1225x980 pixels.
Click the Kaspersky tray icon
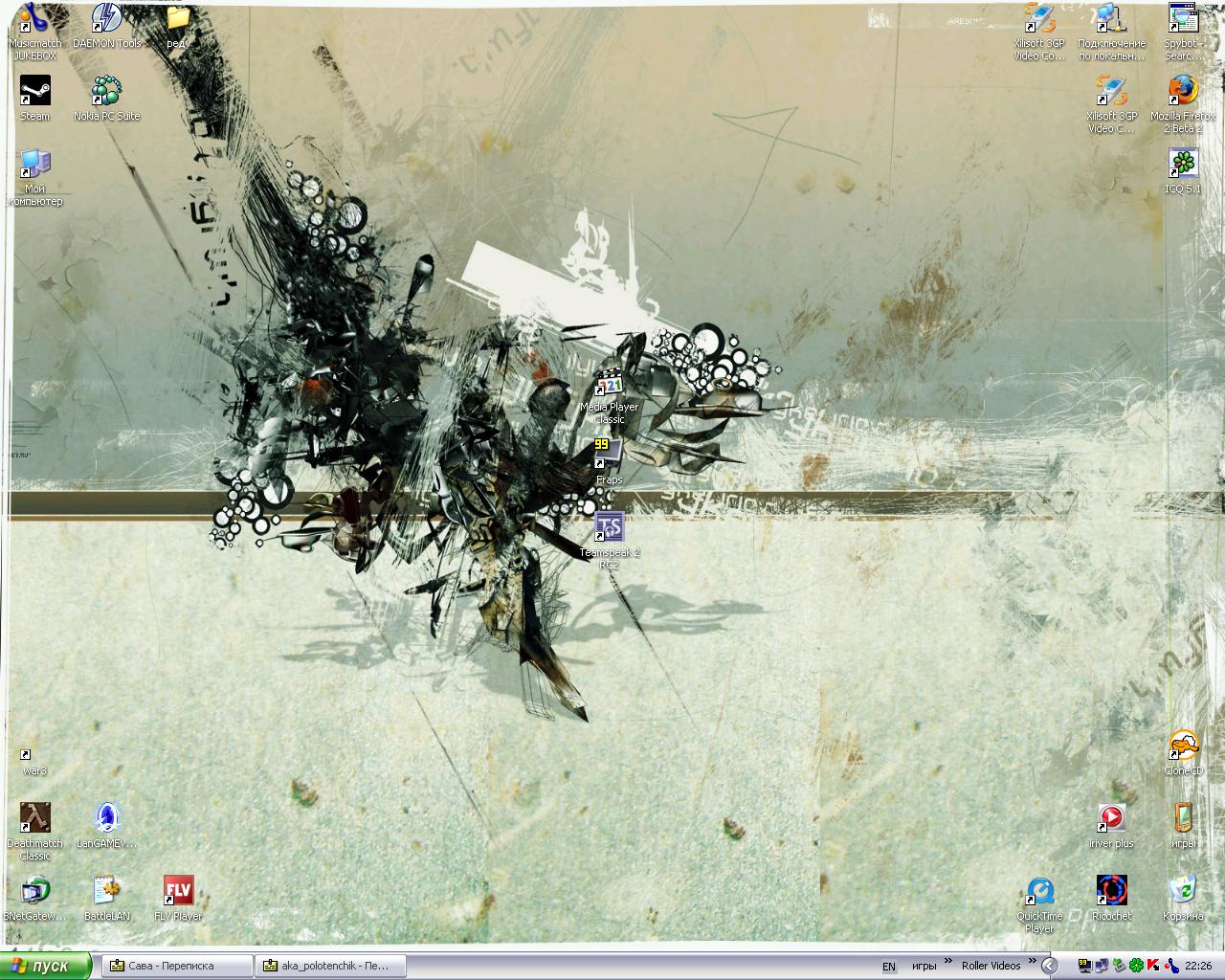point(1154,966)
